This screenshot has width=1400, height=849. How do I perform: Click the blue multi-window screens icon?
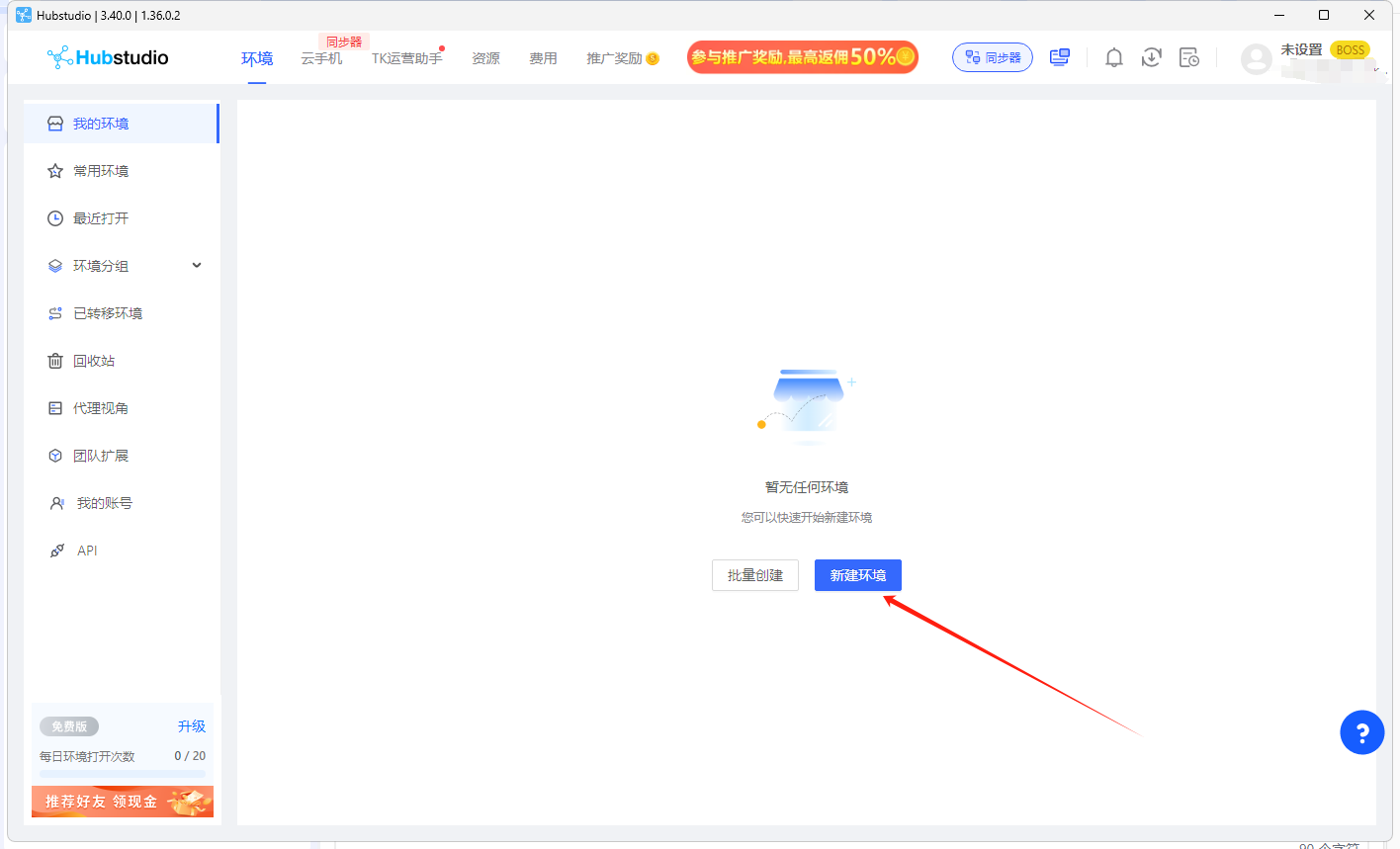click(x=1060, y=57)
